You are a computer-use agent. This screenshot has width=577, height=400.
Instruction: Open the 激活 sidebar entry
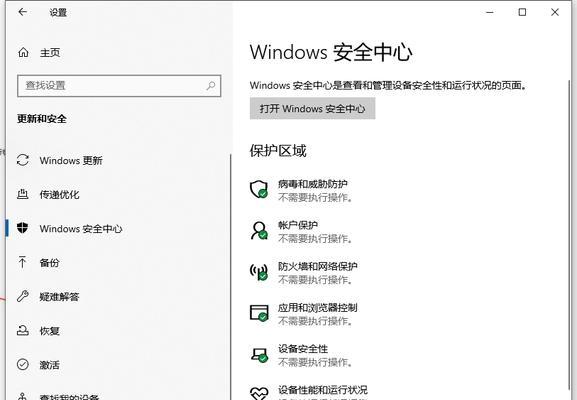[x=50, y=365]
